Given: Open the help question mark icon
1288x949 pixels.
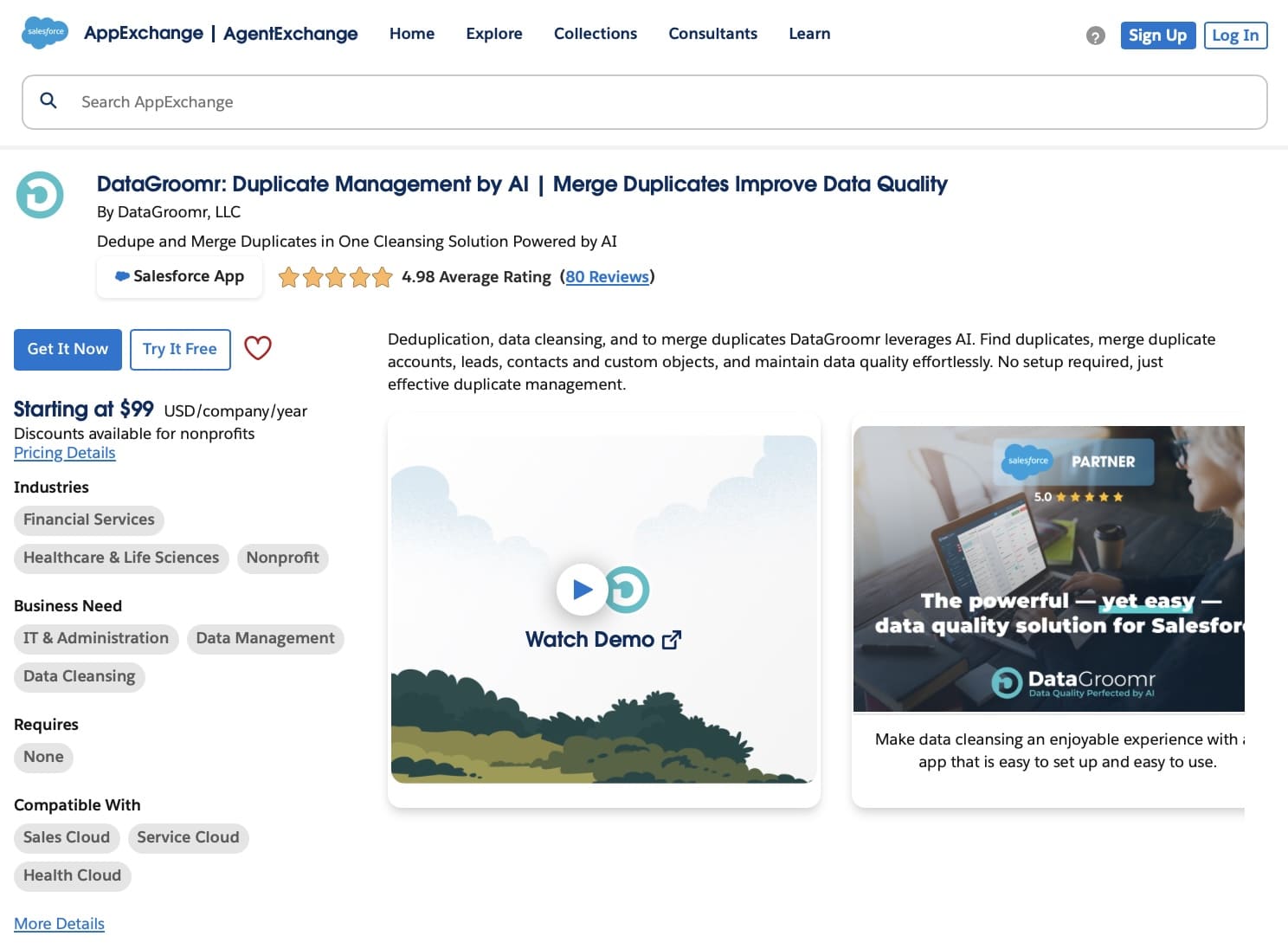Looking at the screenshot, I should pyautogui.click(x=1095, y=36).
